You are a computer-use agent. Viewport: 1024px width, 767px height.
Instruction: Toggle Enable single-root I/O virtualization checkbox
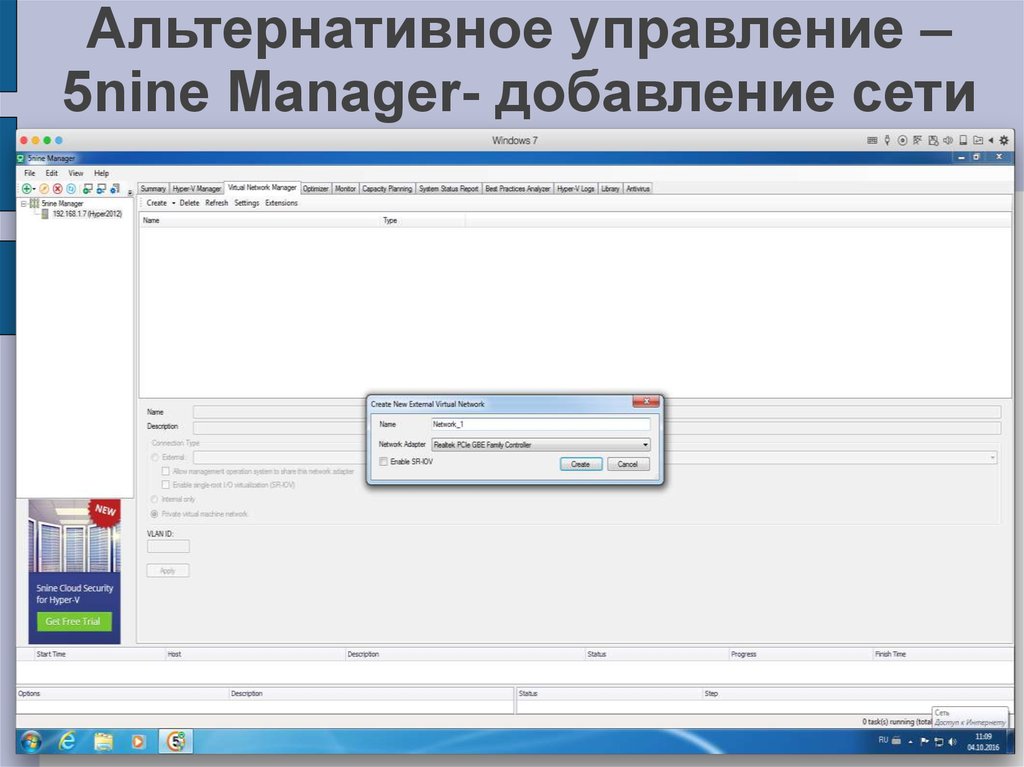pyautogui.click(x=166, y=485)
